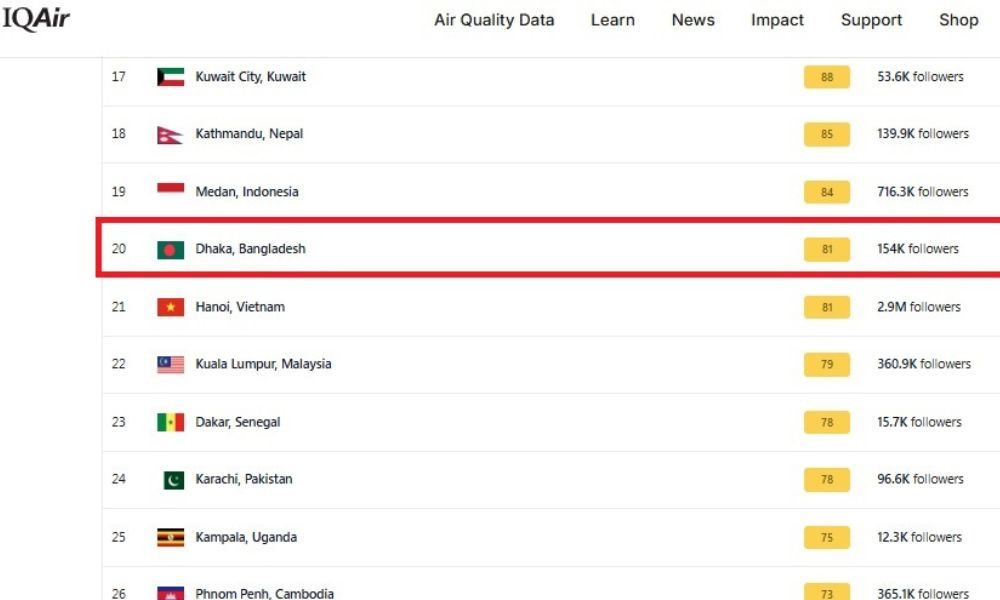Click '12.3K followers' text
Screen dimensions: 1000x600
point(919,537)
